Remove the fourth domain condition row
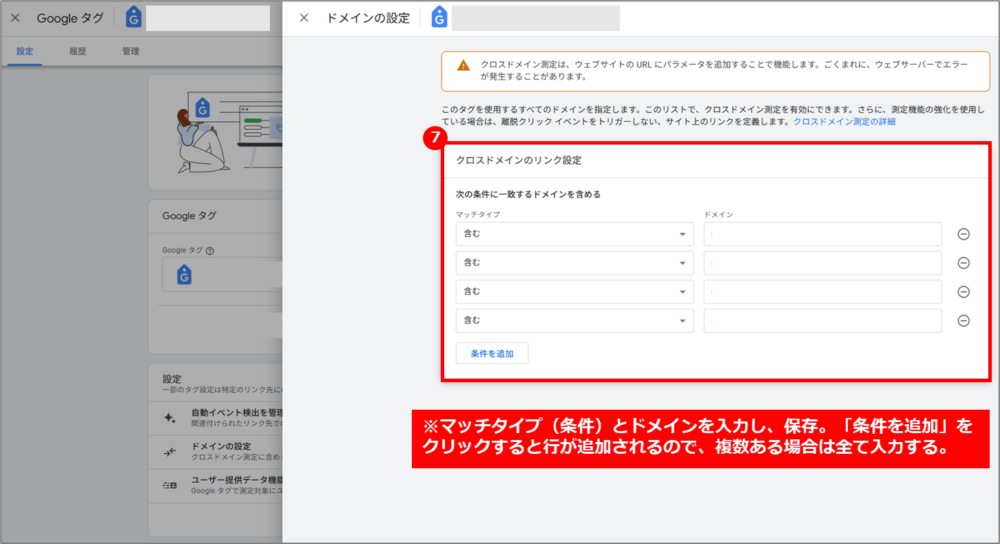 (x=964, y=321)
